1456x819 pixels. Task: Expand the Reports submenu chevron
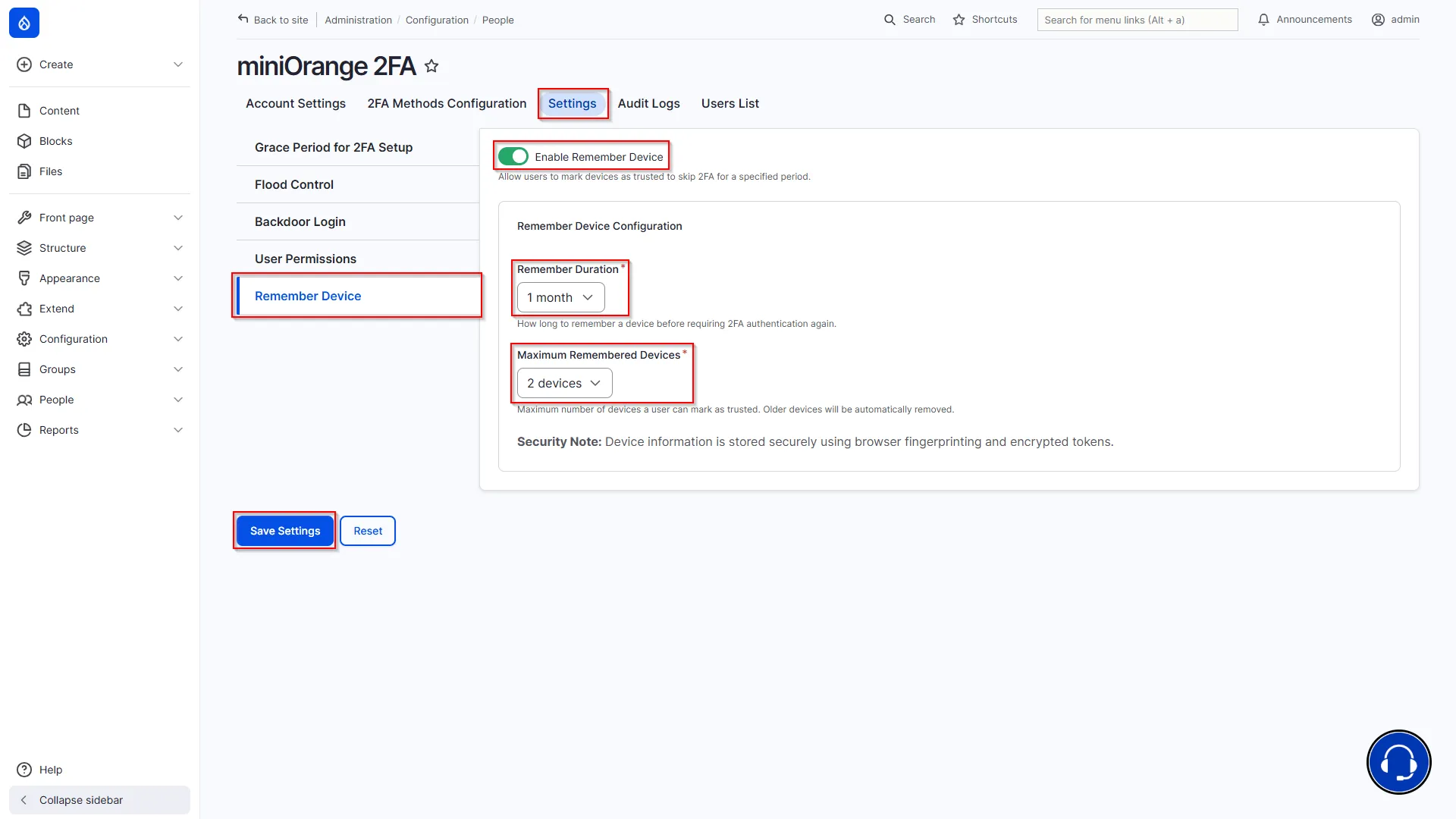[x=178, y=430]
